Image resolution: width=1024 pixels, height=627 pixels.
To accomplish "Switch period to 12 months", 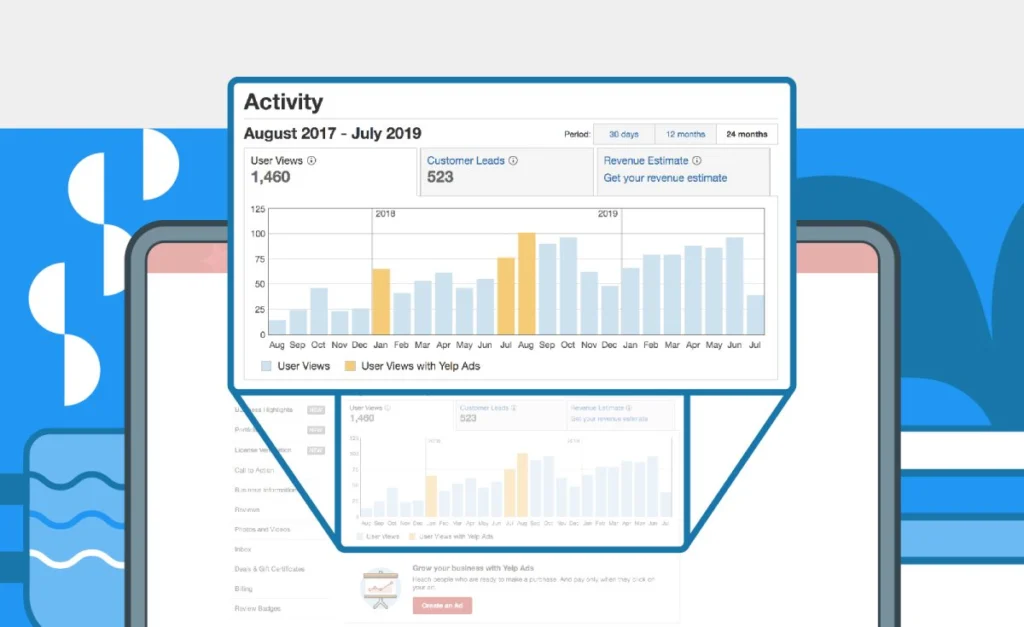I will [685, 133].
